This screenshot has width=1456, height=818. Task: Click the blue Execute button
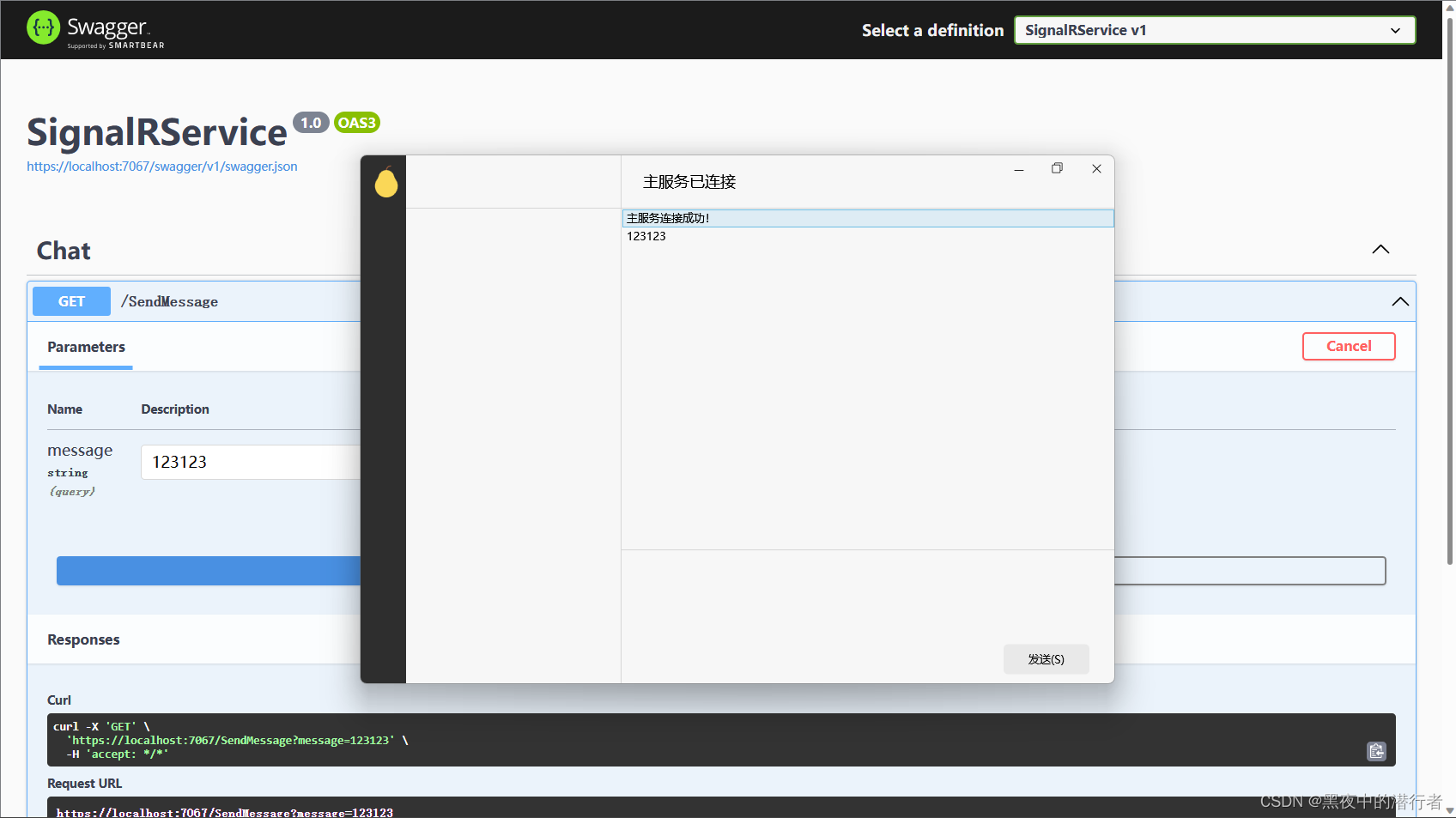209,571
